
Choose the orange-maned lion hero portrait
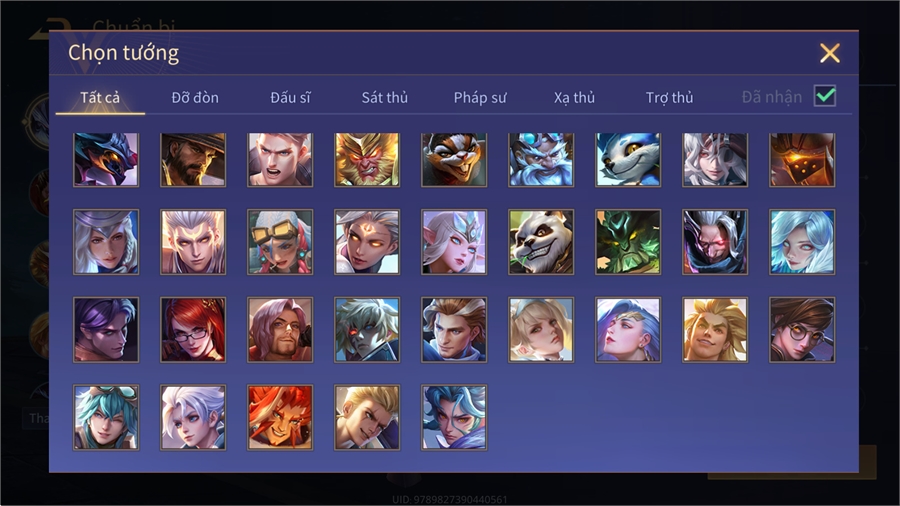pyautogui.click(x=280, y=417)
